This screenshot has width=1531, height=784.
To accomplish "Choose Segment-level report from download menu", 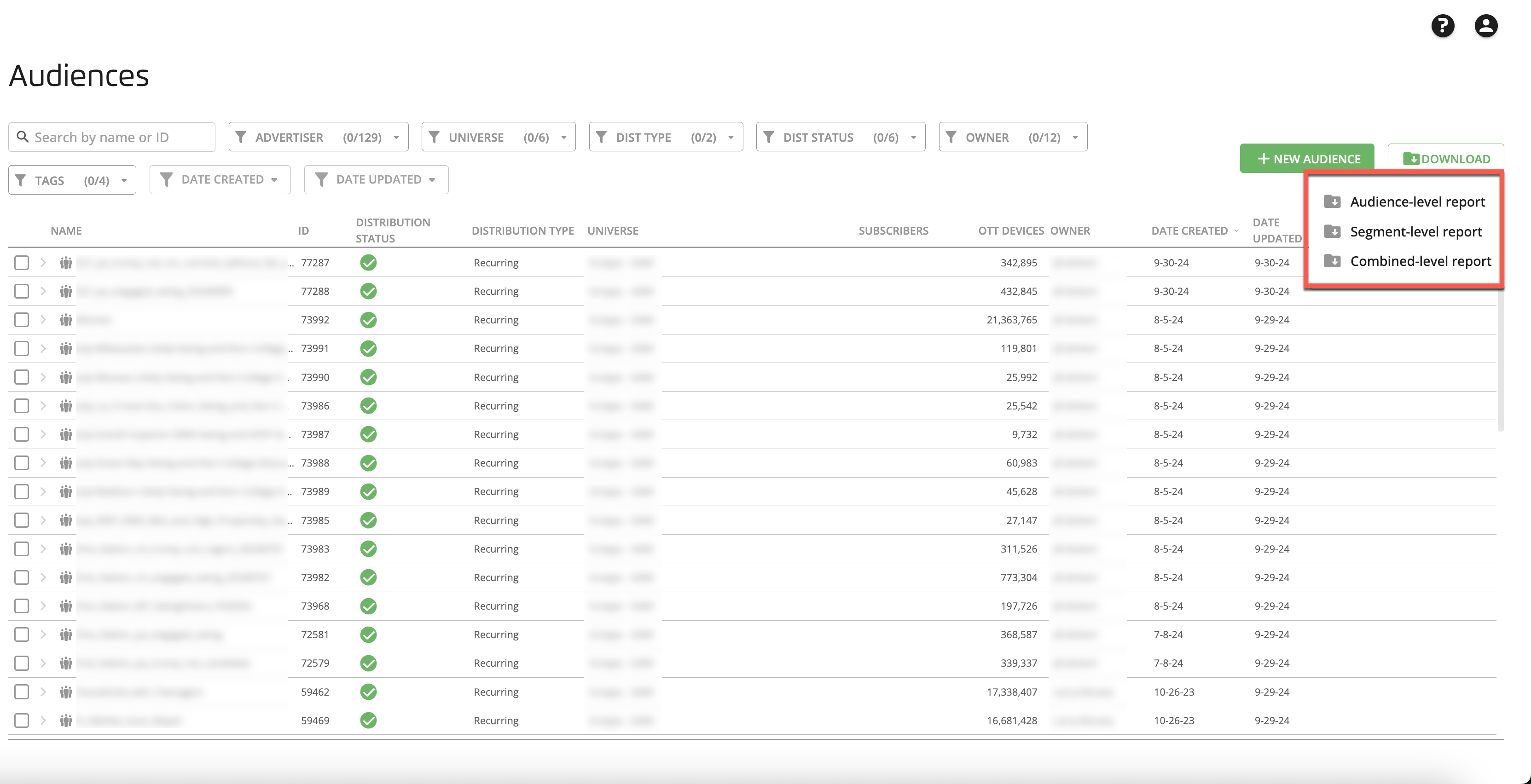I will tap(1404, 231).
